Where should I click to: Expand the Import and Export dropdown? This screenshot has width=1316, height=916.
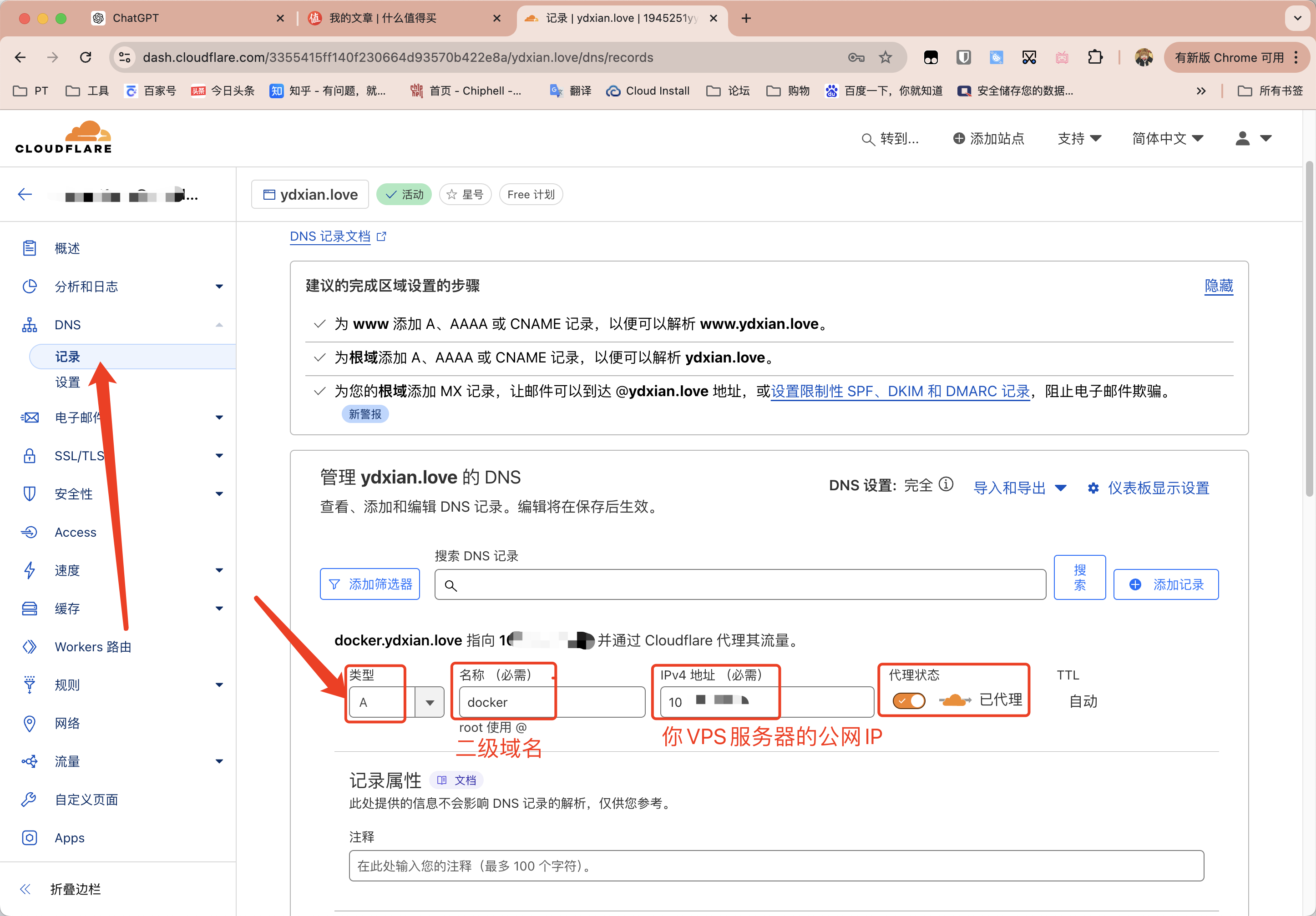coord(1020,488)
